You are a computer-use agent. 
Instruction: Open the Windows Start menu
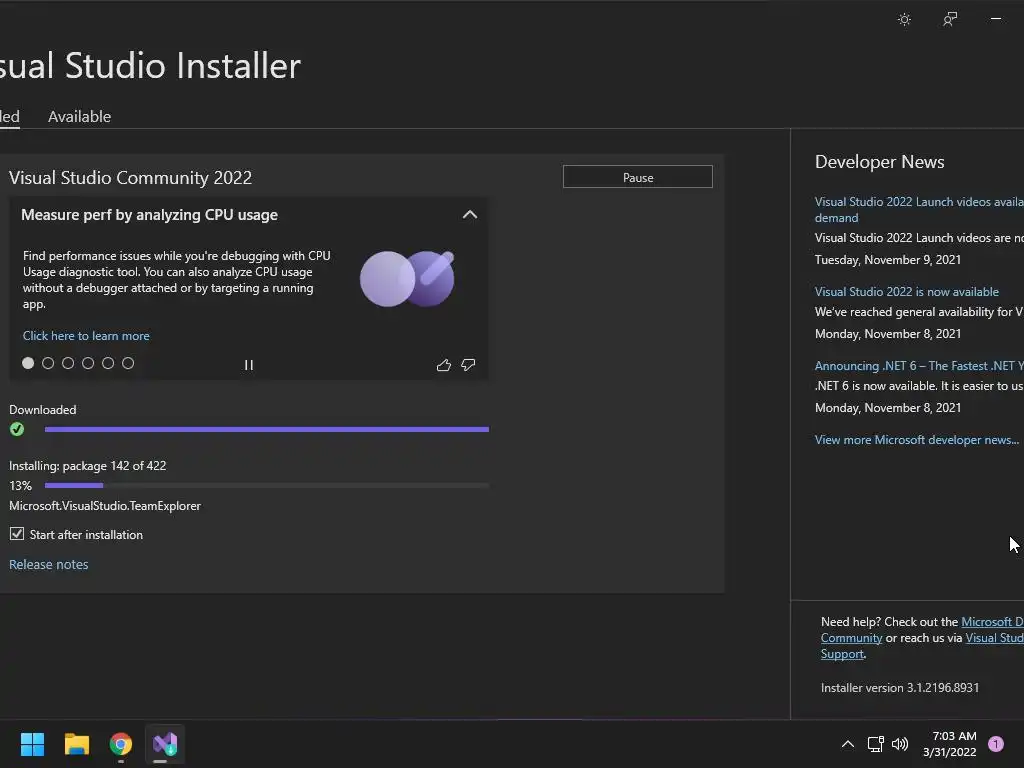click(x=32, y=744)
